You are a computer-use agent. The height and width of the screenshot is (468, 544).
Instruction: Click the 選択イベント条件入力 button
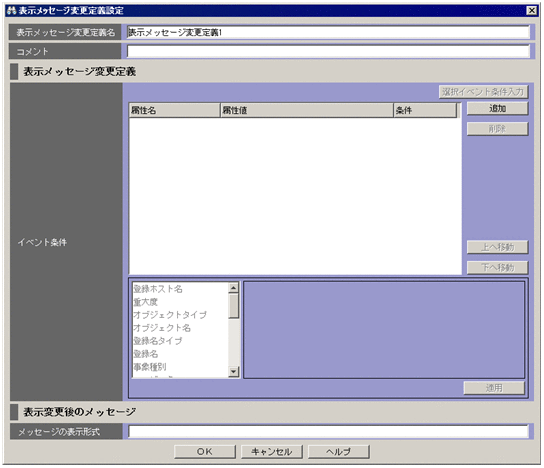483,92
